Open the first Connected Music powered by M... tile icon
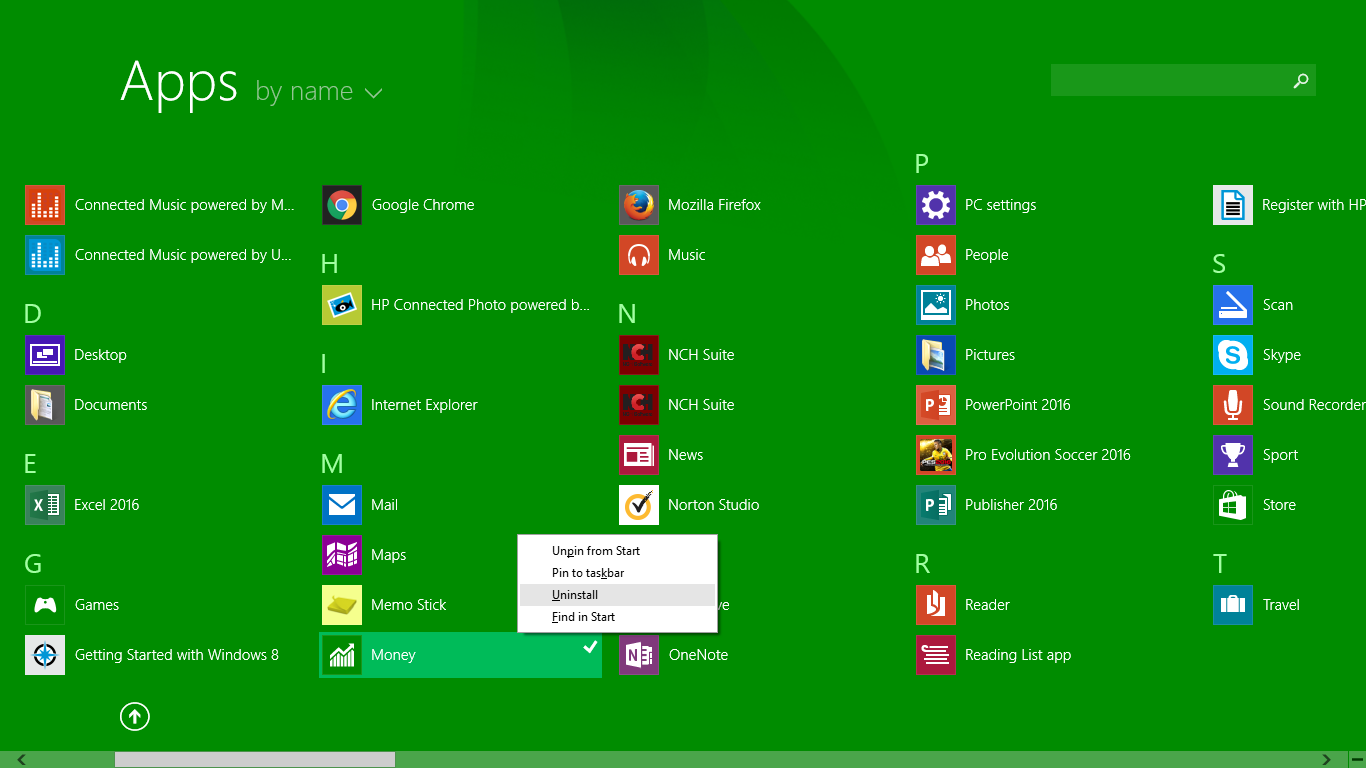Screen dimensions: 1366x768 tap(45, 205)
